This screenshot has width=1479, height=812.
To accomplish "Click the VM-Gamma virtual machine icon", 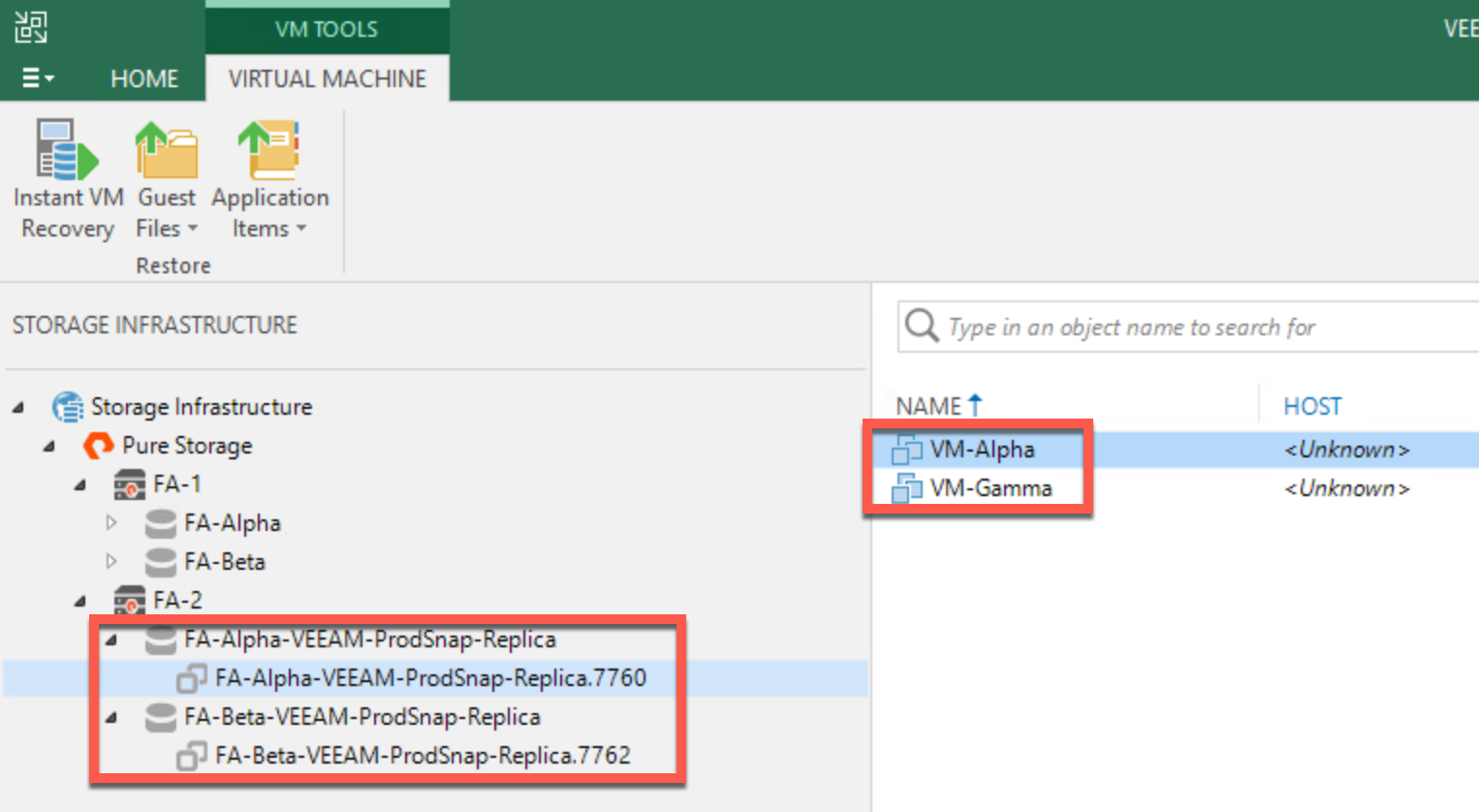I will coord(907,488).
